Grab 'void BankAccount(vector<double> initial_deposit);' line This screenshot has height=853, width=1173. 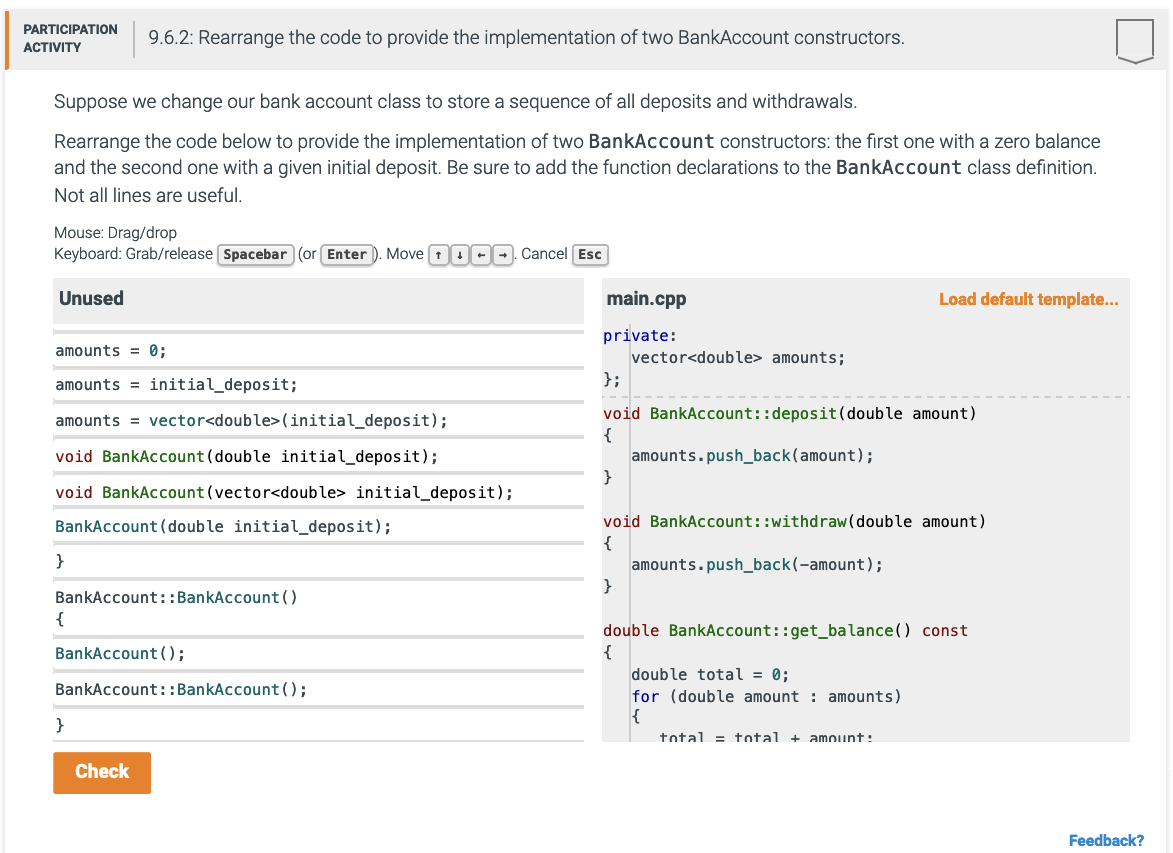pyautogui.click(x=284, y=492)
